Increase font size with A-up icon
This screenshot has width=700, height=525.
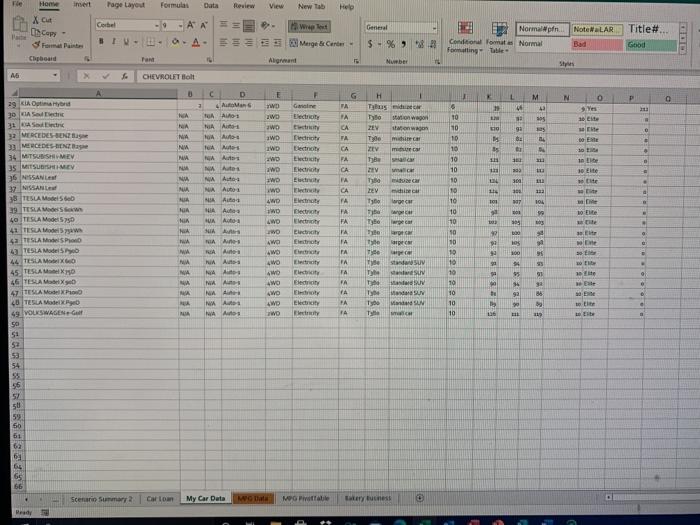tap(191, 25)
